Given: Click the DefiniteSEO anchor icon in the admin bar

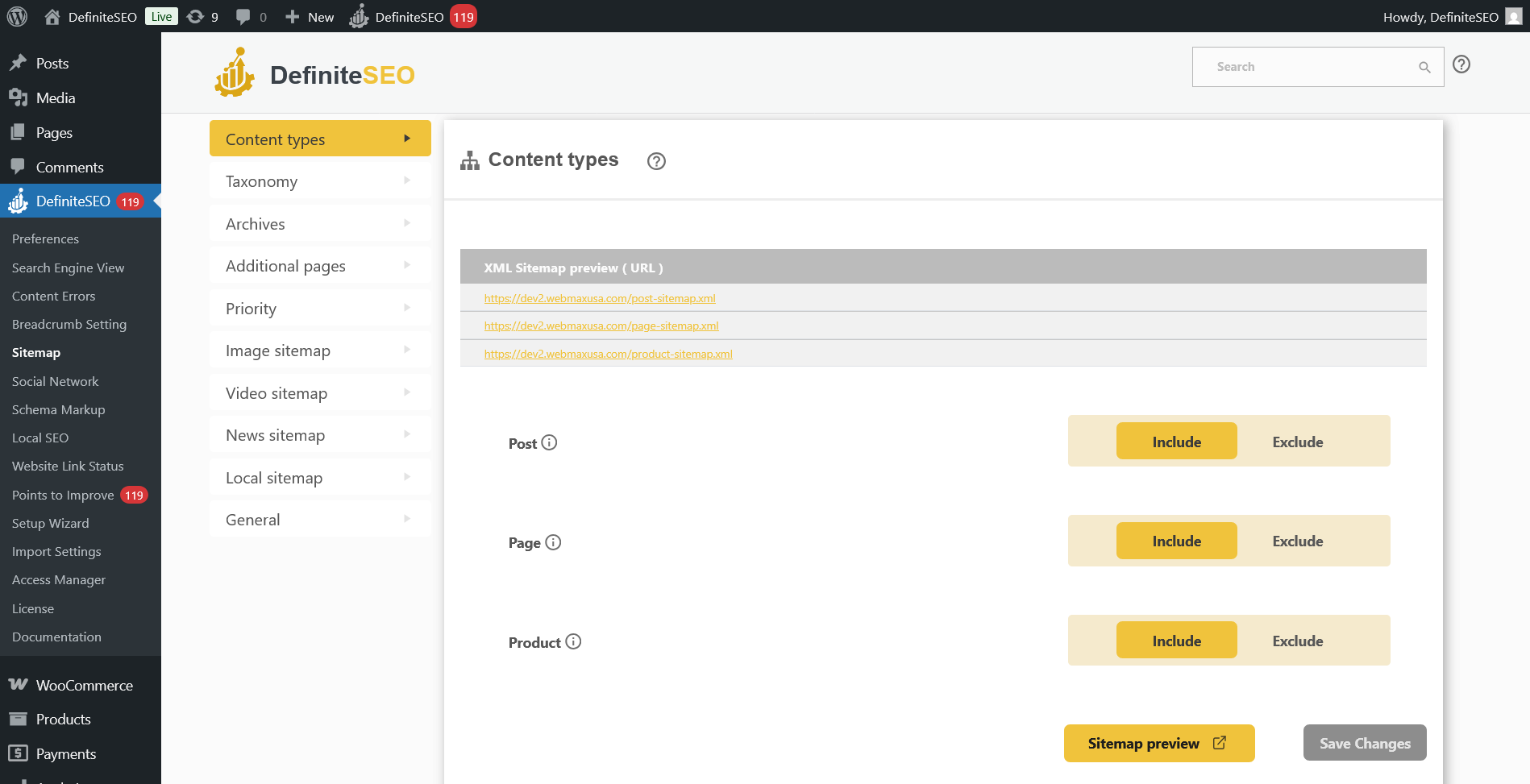Looking at the screenshot, I should 358,16.
